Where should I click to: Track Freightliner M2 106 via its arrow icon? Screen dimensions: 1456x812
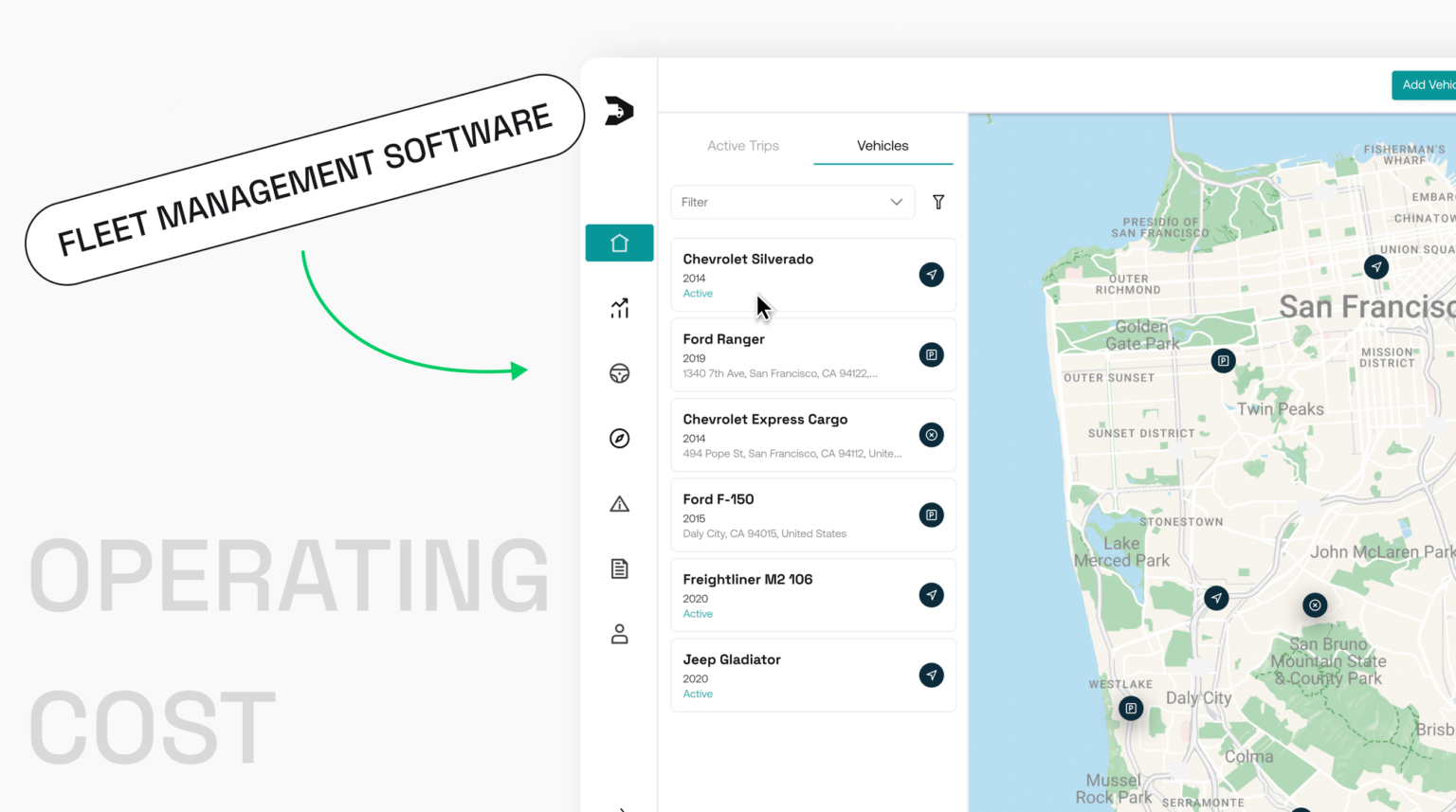click(x=932, y=595)
